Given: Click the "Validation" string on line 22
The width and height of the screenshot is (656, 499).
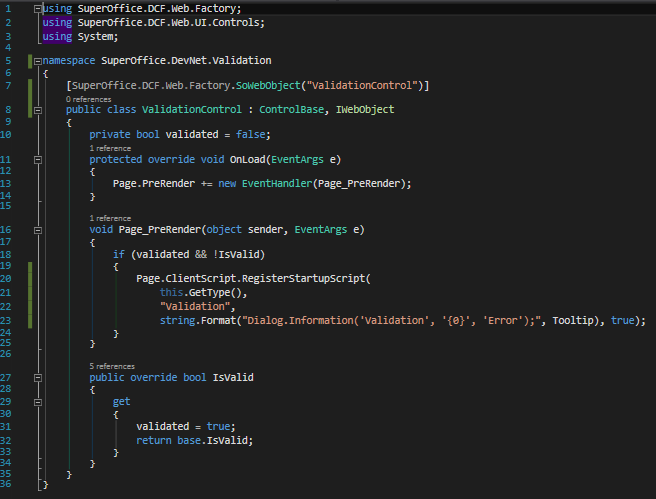Looking at the screenshot, I should (x=195, y=307).
